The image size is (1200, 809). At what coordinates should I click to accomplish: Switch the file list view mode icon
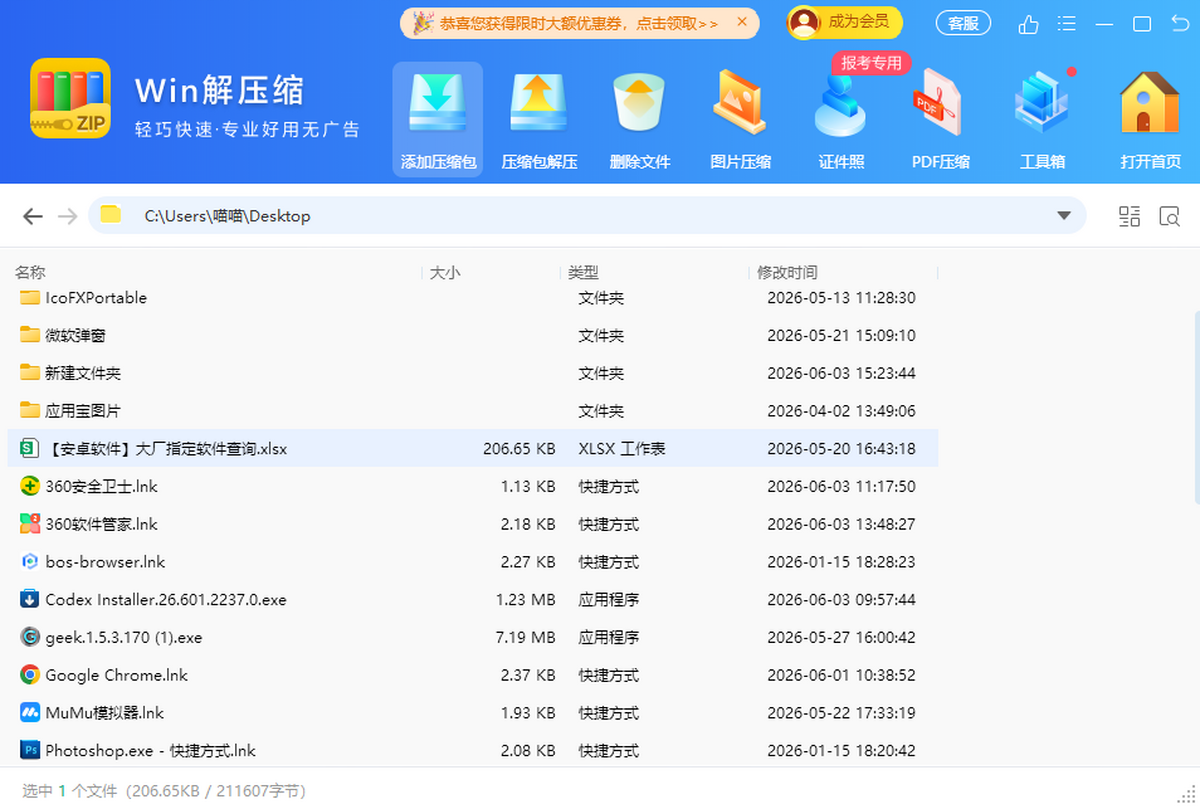tap(1129, 216)
